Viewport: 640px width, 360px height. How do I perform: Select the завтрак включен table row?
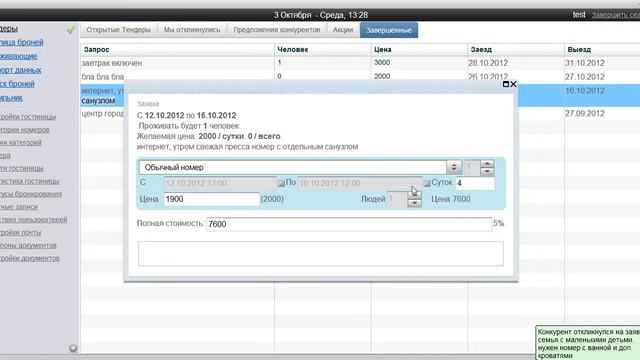(x=360, y=63)
